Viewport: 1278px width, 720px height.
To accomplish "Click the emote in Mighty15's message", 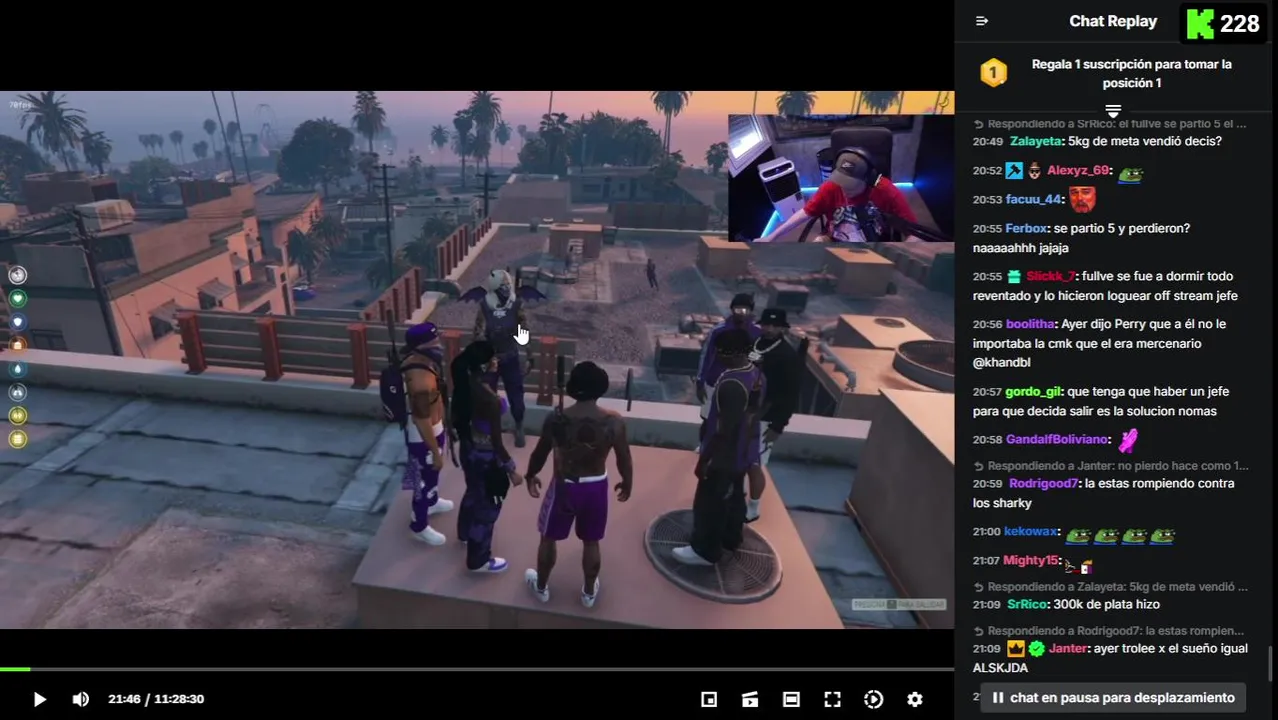I will (1078, 565).
